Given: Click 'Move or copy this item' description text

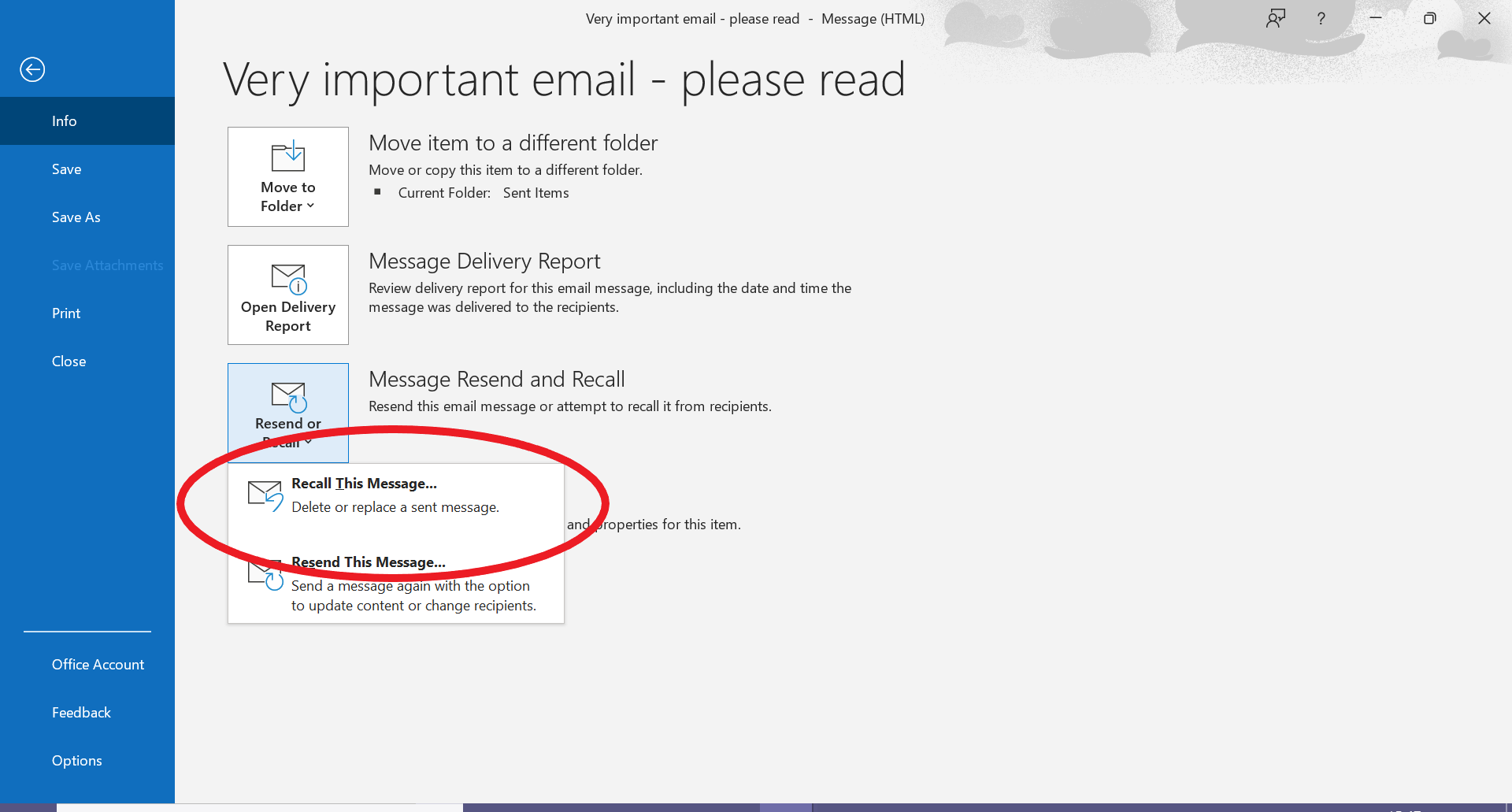Looking at the screenshot, I should pyautogui.click(x=506, y=170).
